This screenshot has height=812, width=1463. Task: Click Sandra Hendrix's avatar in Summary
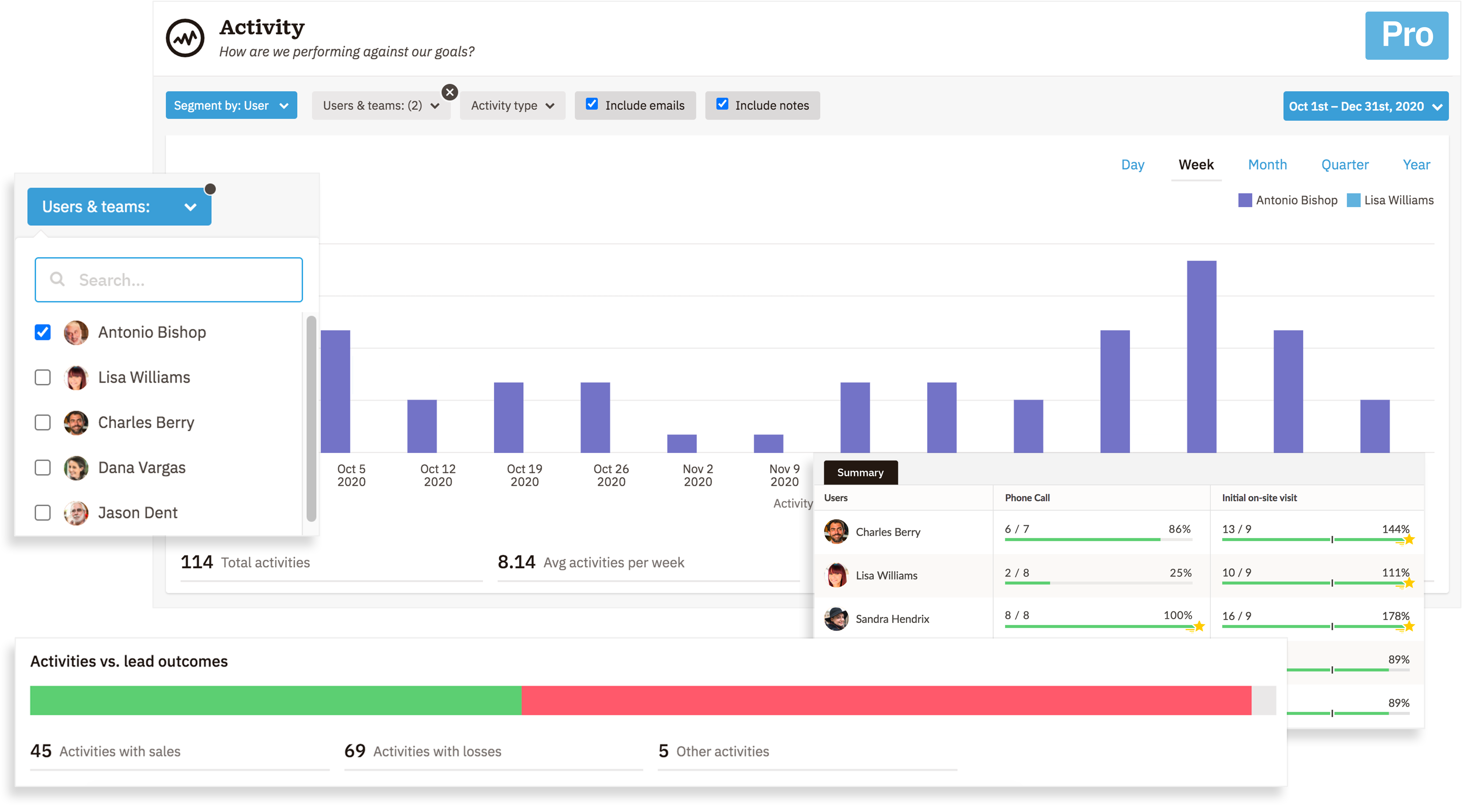pyautogui.click(x=836, y=619)
